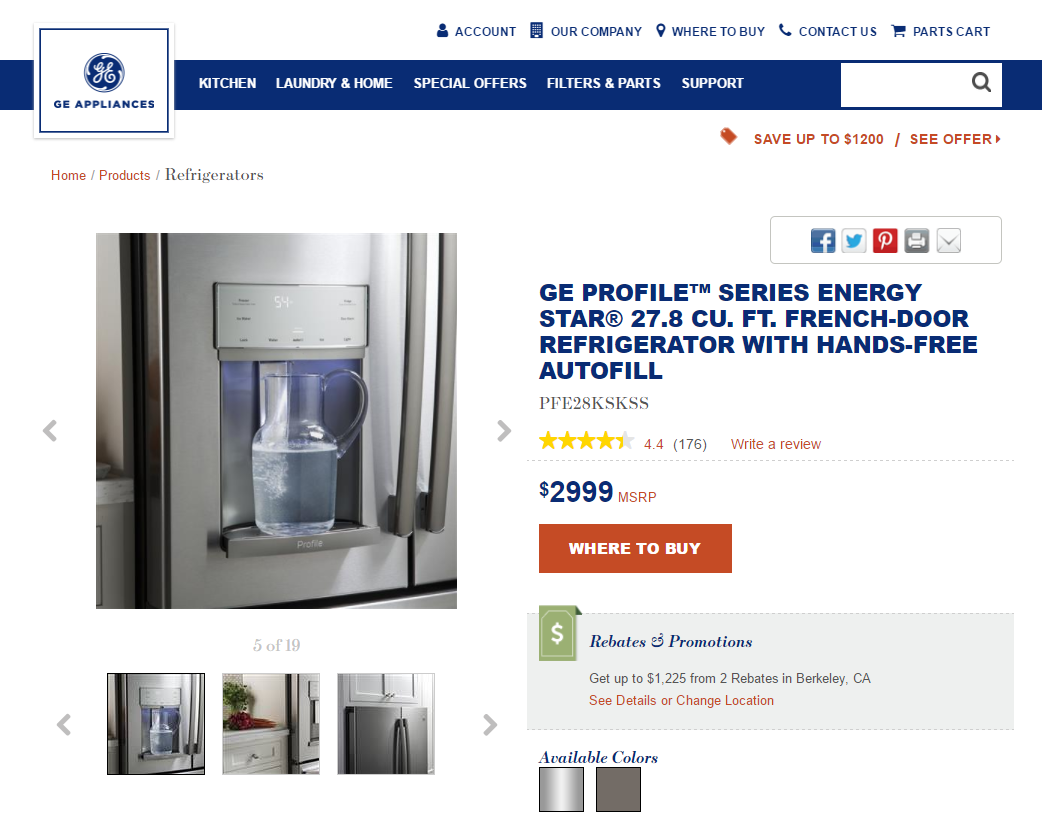Print page using printer icon
1042x832 pixels.
coord(916,241)
